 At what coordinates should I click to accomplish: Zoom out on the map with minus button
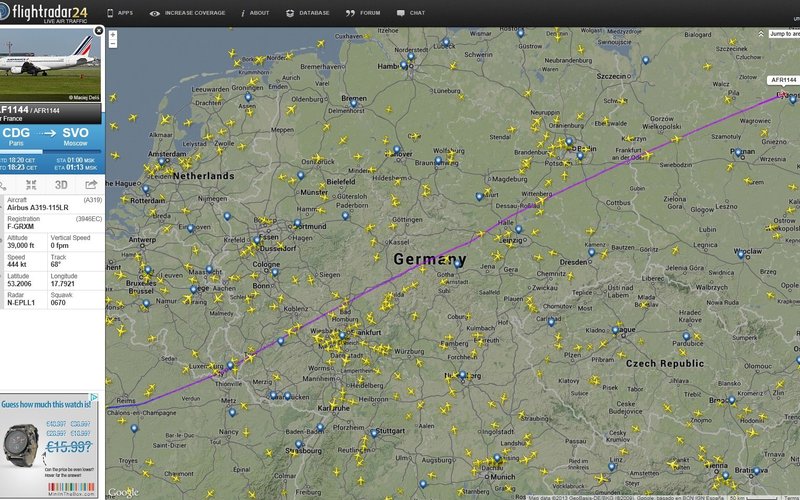click(113, 44)
